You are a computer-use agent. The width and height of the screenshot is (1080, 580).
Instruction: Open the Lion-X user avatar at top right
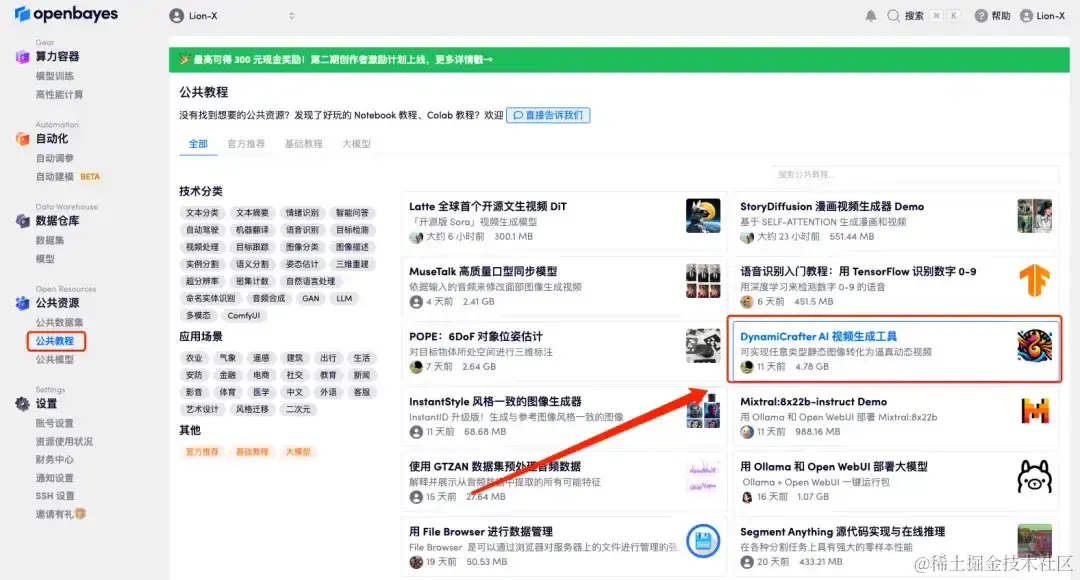(1026, 16)
